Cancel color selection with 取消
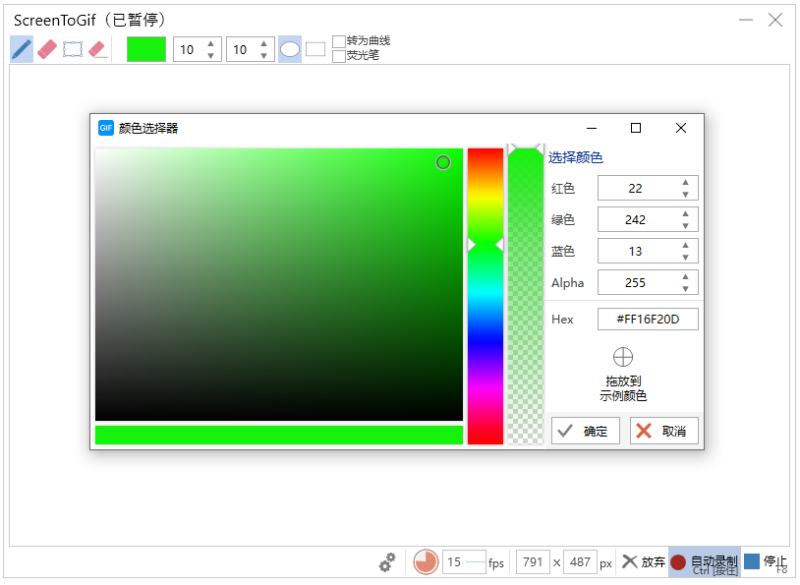This screenshot has height=585, width=800. tap(664, 431)
